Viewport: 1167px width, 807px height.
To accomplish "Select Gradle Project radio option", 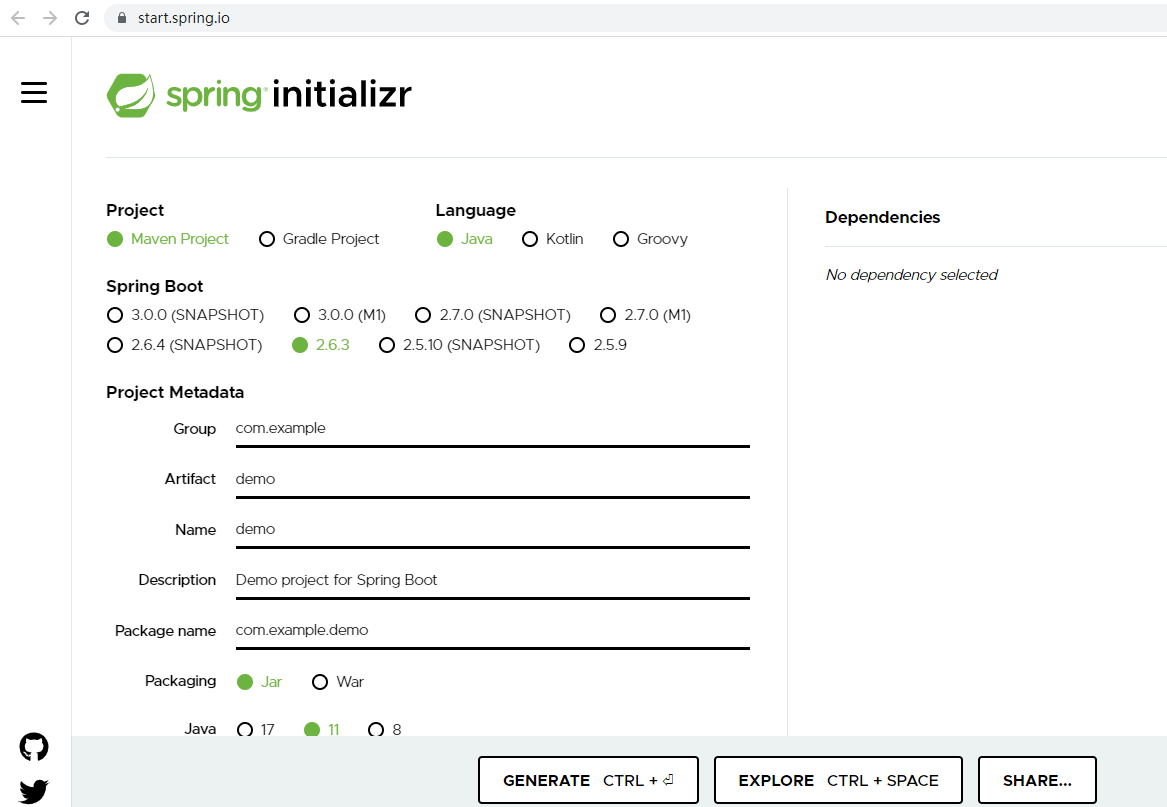I will coord(319,239).
